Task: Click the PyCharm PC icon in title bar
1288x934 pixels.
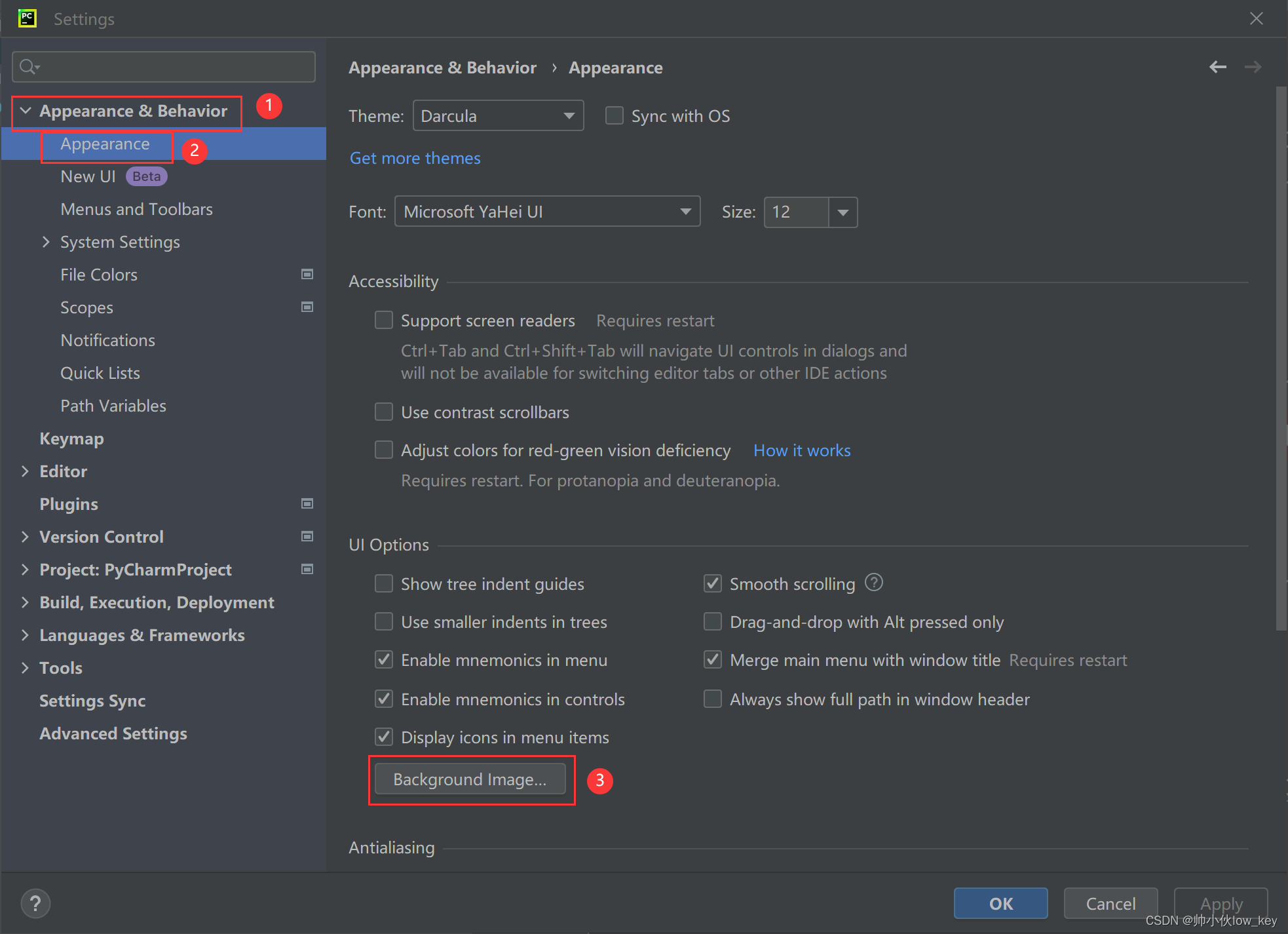Action: (27, 17)
